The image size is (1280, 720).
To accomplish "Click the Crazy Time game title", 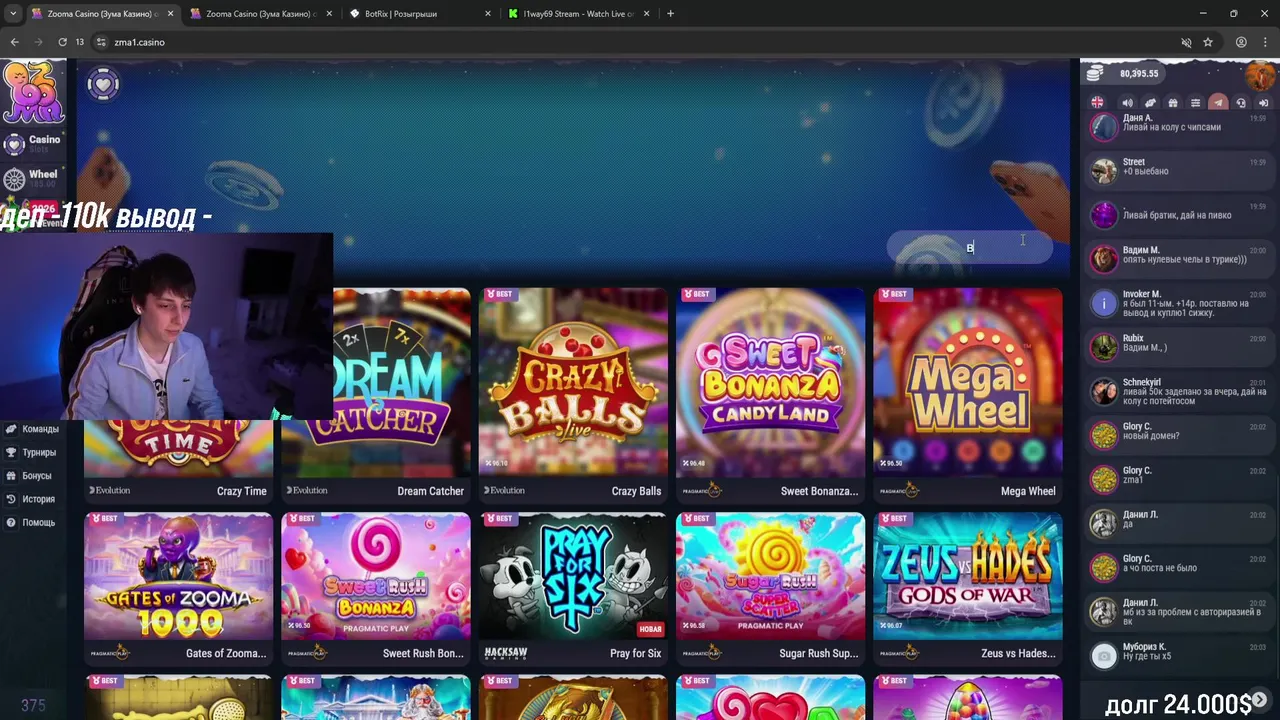I will 242,491.
